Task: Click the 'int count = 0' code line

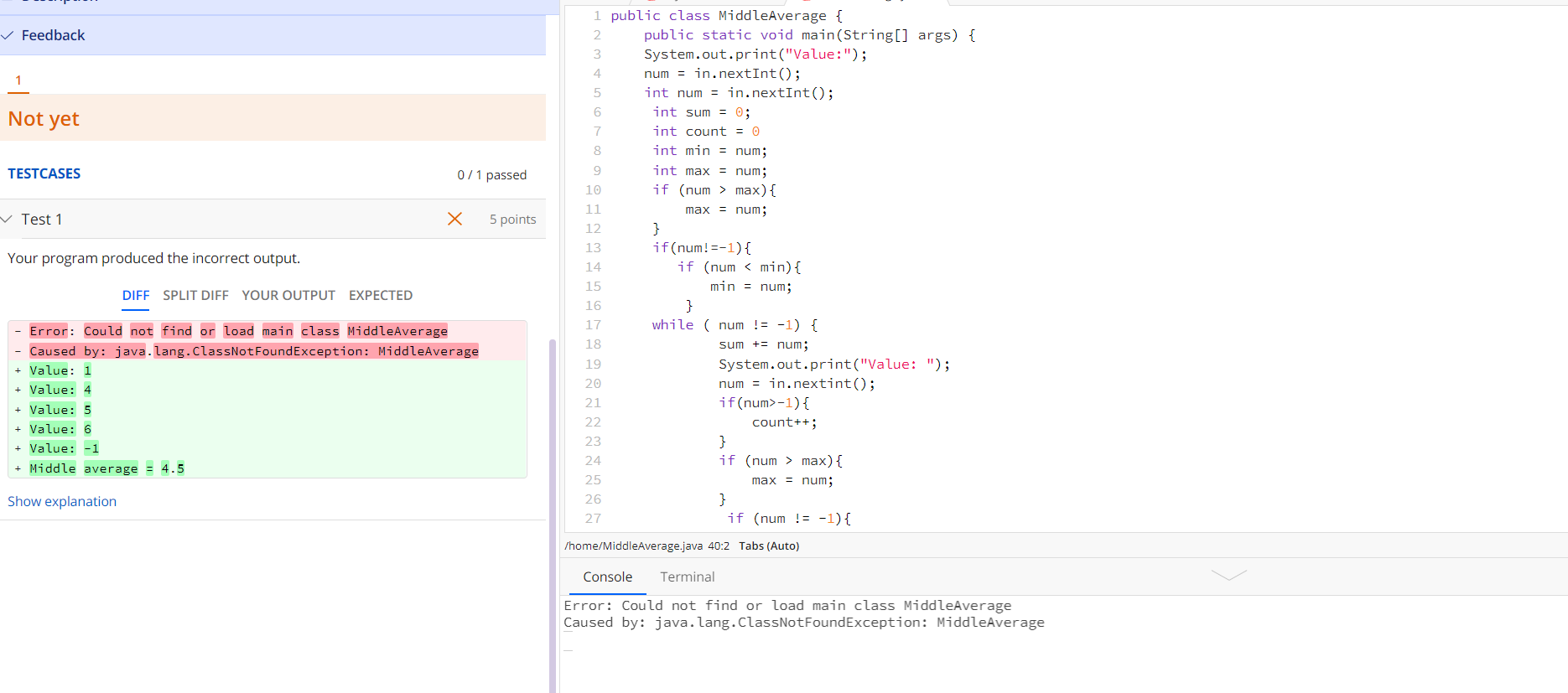Action: pyautogui.click(x=706, y=132)
